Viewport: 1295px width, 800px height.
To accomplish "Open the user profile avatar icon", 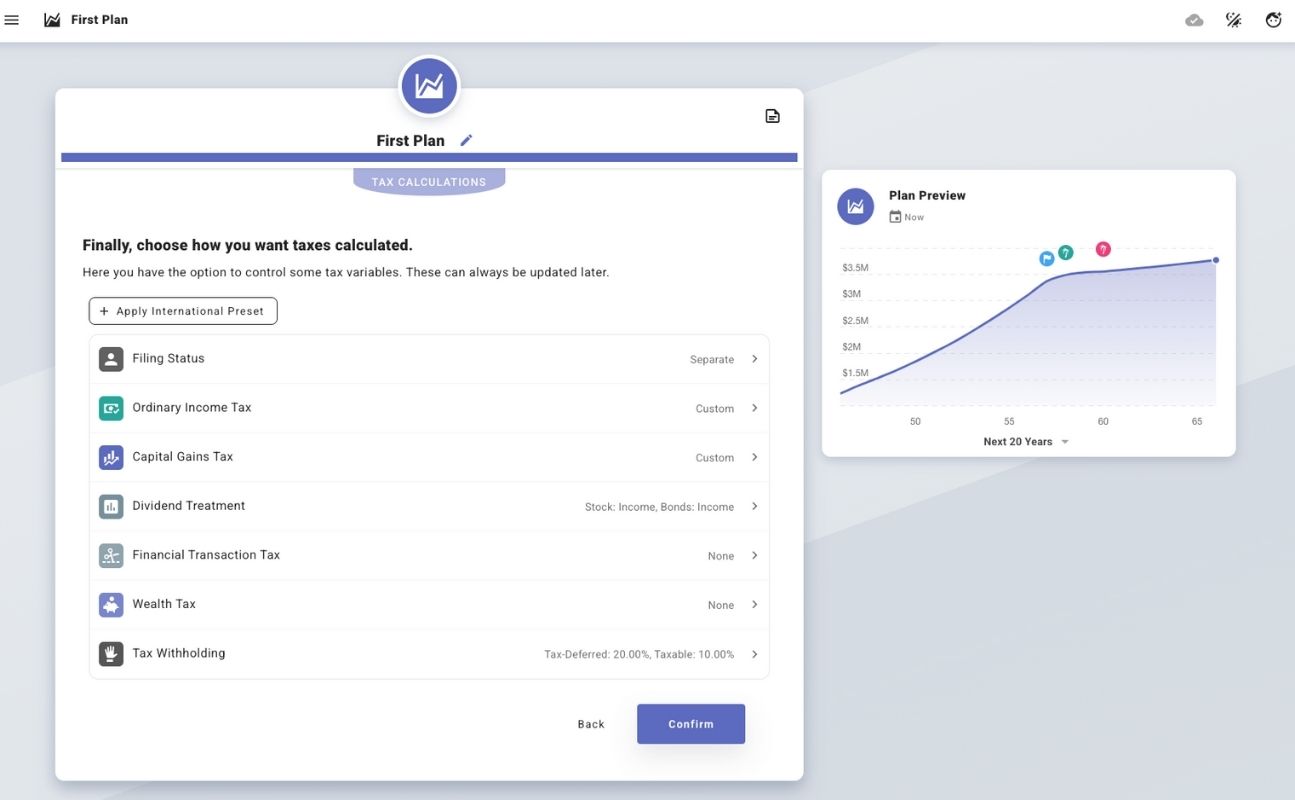I will coord(1273,20).
